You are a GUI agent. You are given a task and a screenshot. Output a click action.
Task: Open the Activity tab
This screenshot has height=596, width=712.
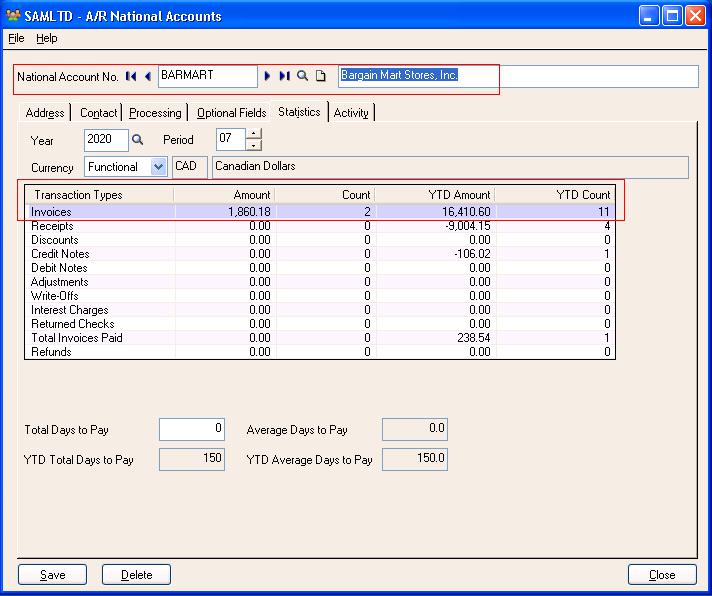(351, 113)
